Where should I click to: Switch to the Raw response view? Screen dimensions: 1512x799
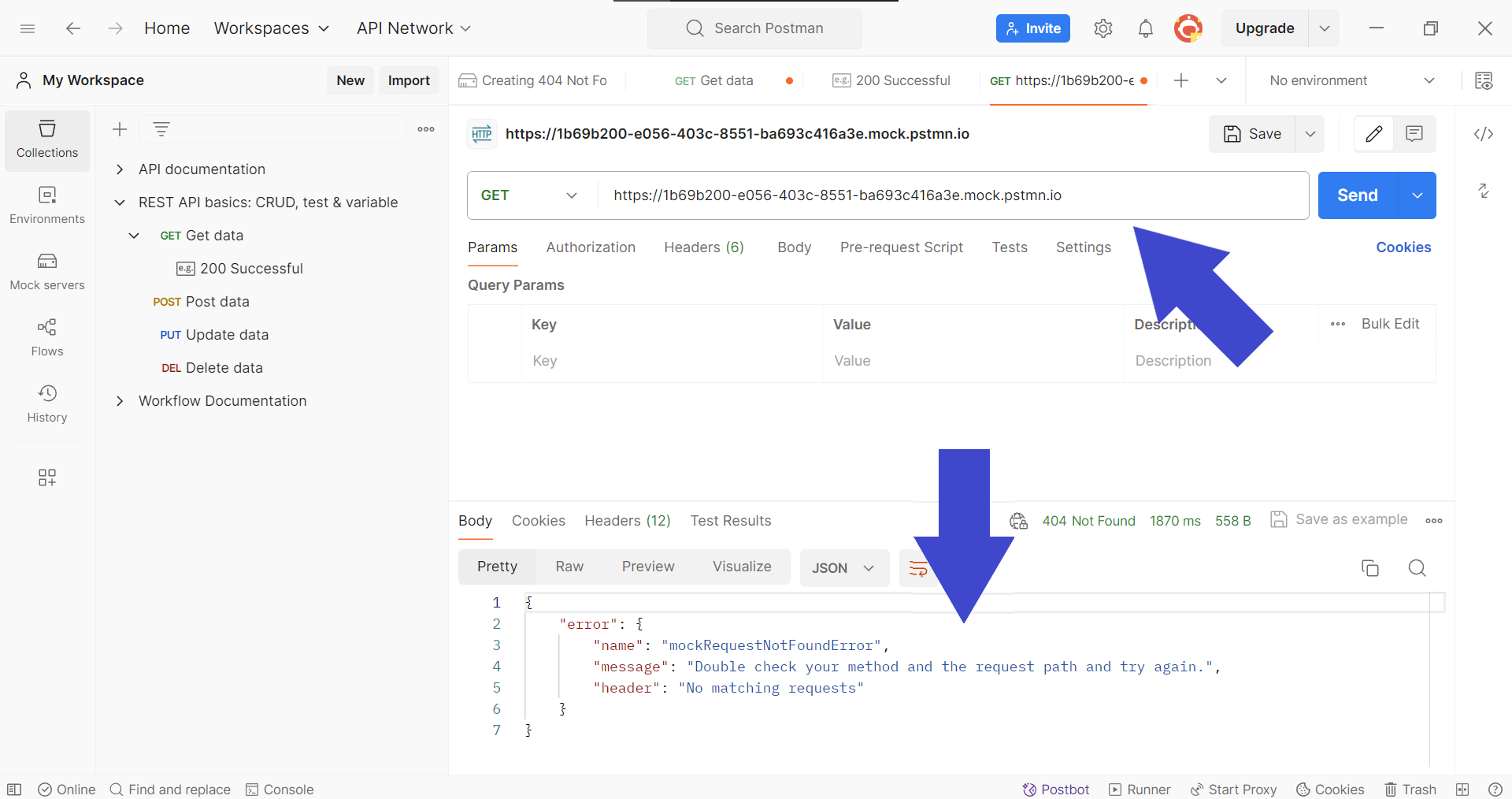click(x=569, y=567)
